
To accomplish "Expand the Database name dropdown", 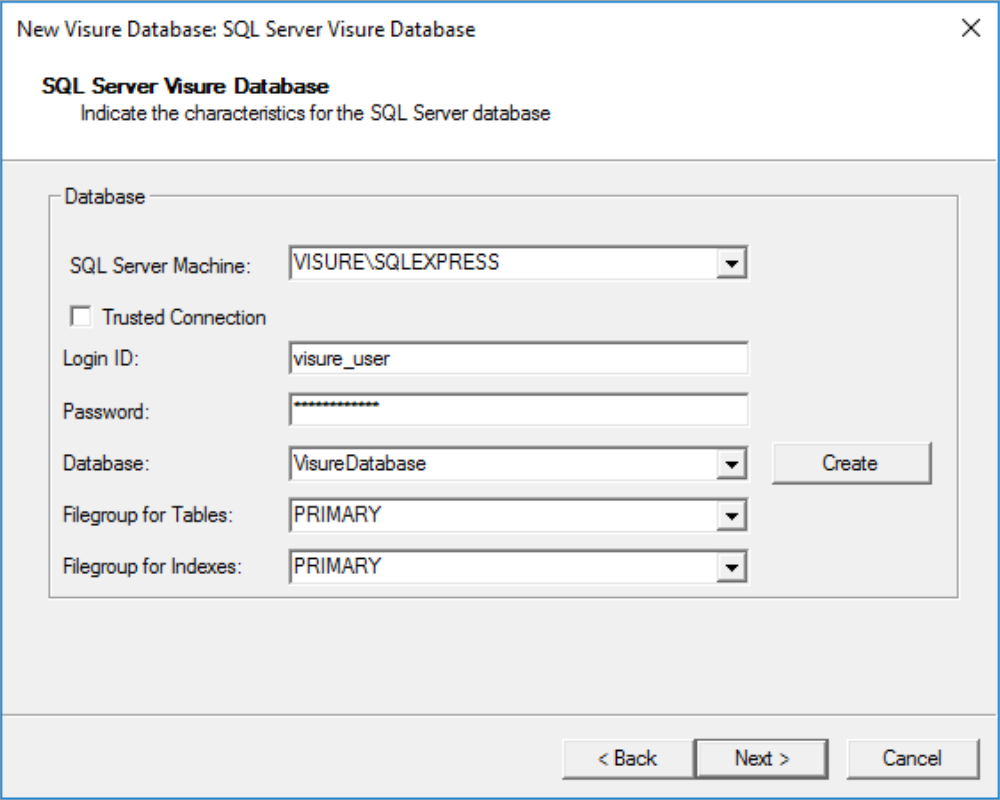I will click(731, 464).
